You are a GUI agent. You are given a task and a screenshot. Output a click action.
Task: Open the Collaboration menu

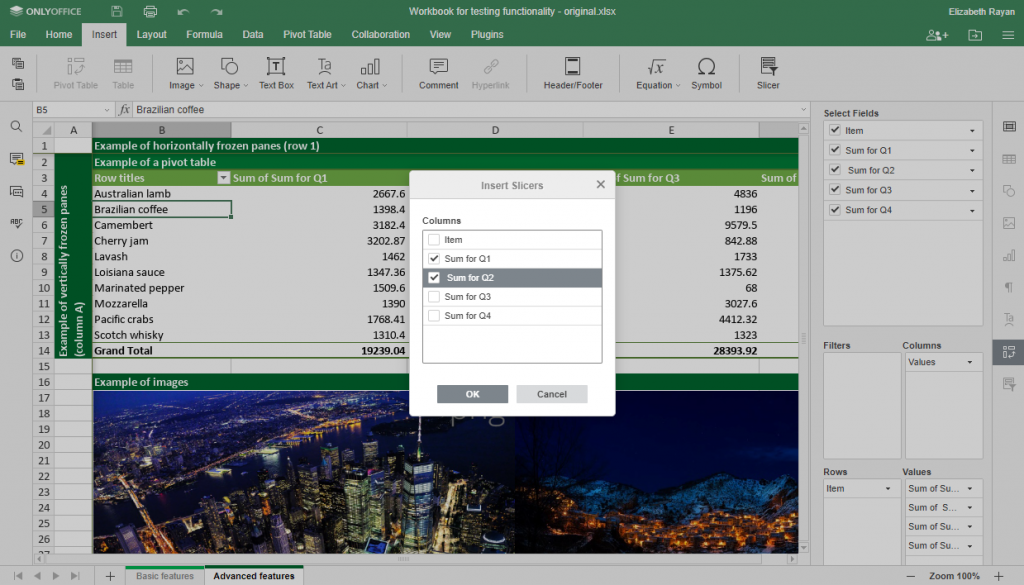380,33
